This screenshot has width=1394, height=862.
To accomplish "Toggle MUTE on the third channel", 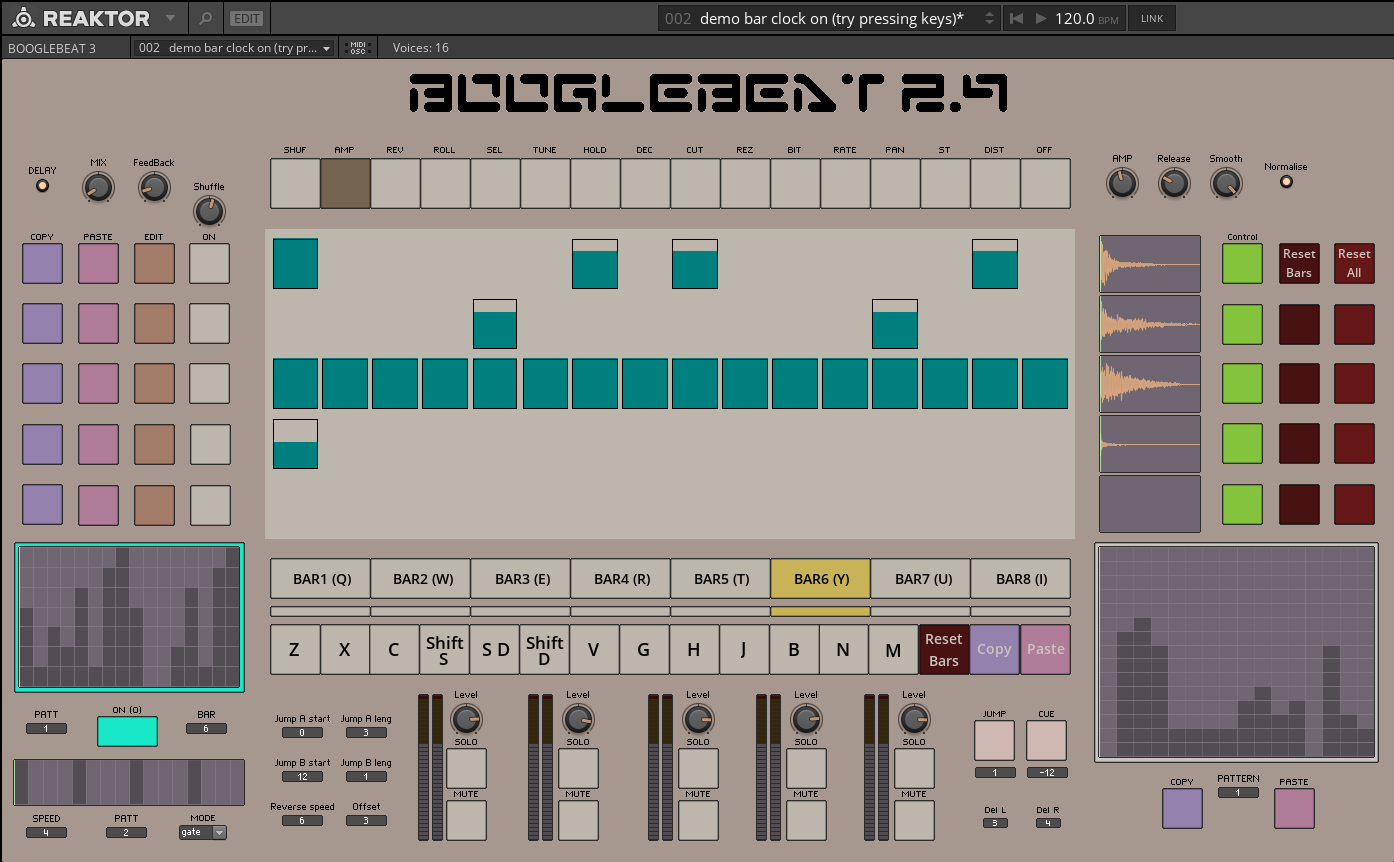I will coord(698,820).
